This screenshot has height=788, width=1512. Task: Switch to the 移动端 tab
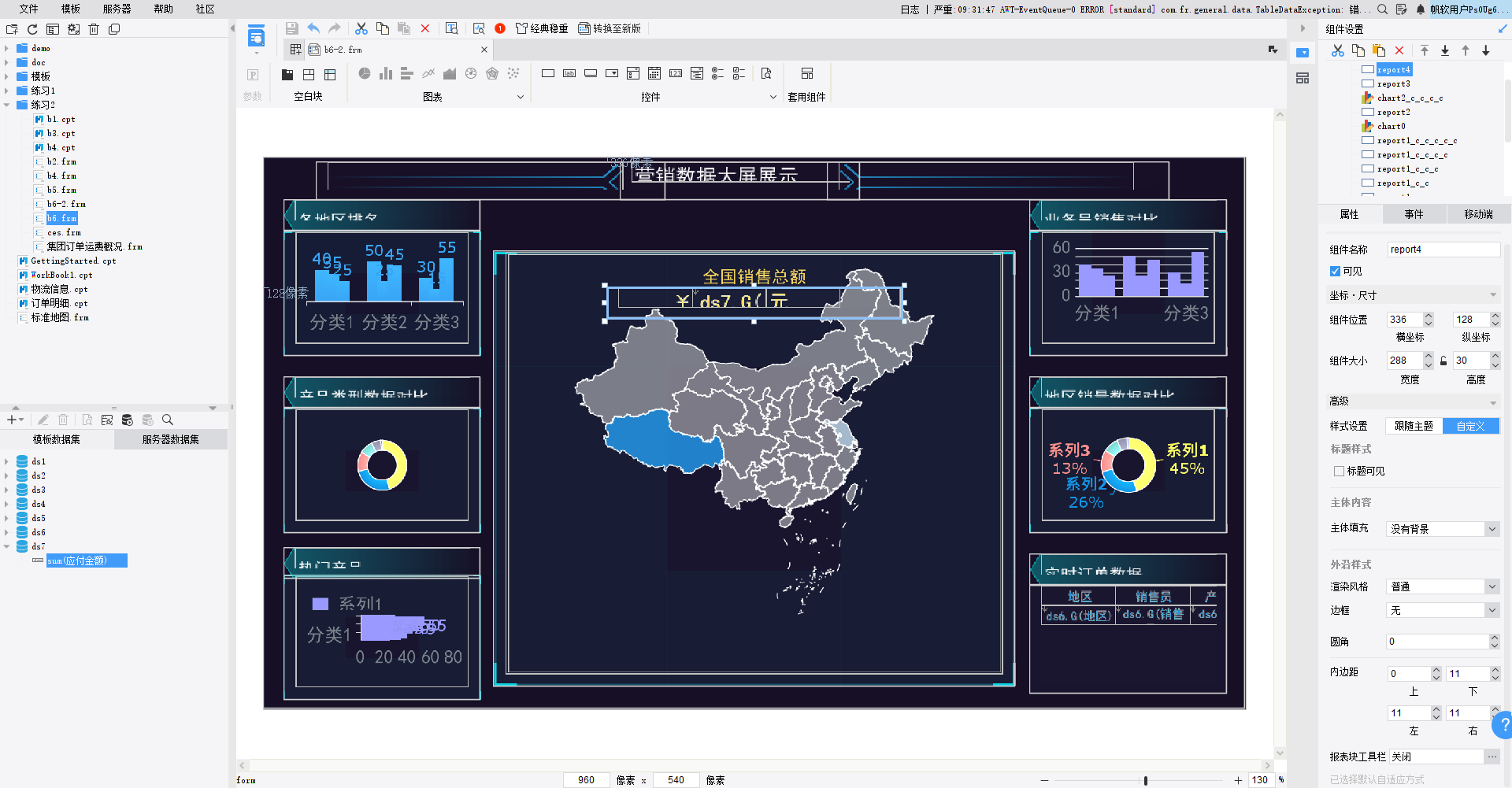pos(1478,214)
